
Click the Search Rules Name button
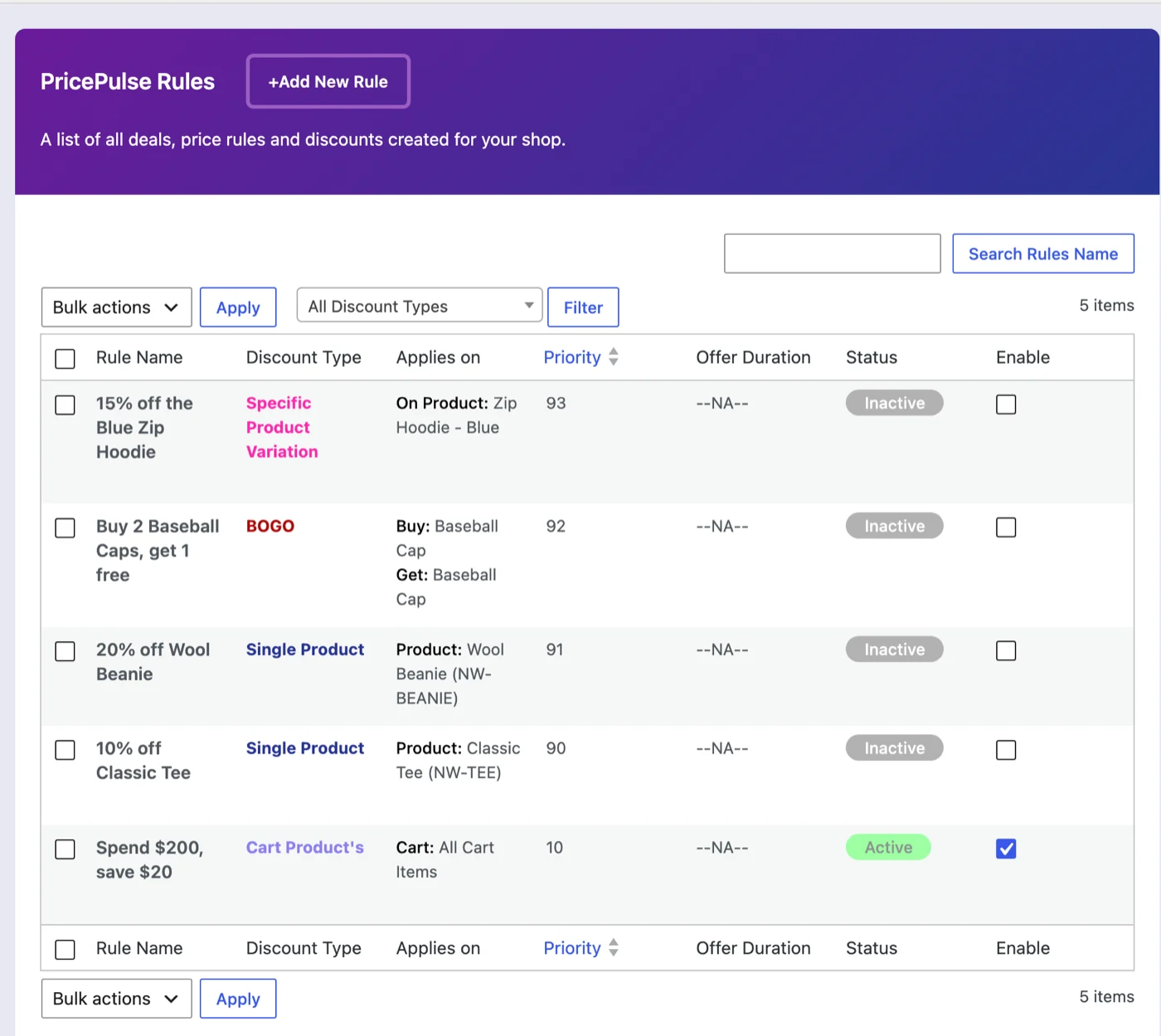coord(1042,253)
